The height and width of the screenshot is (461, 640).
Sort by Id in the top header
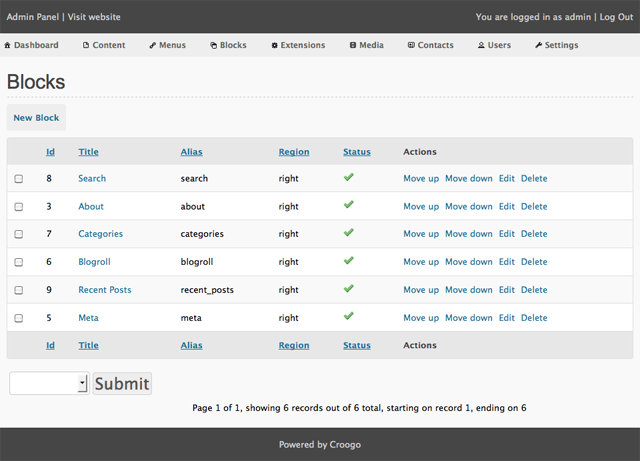tap(50, 152)
